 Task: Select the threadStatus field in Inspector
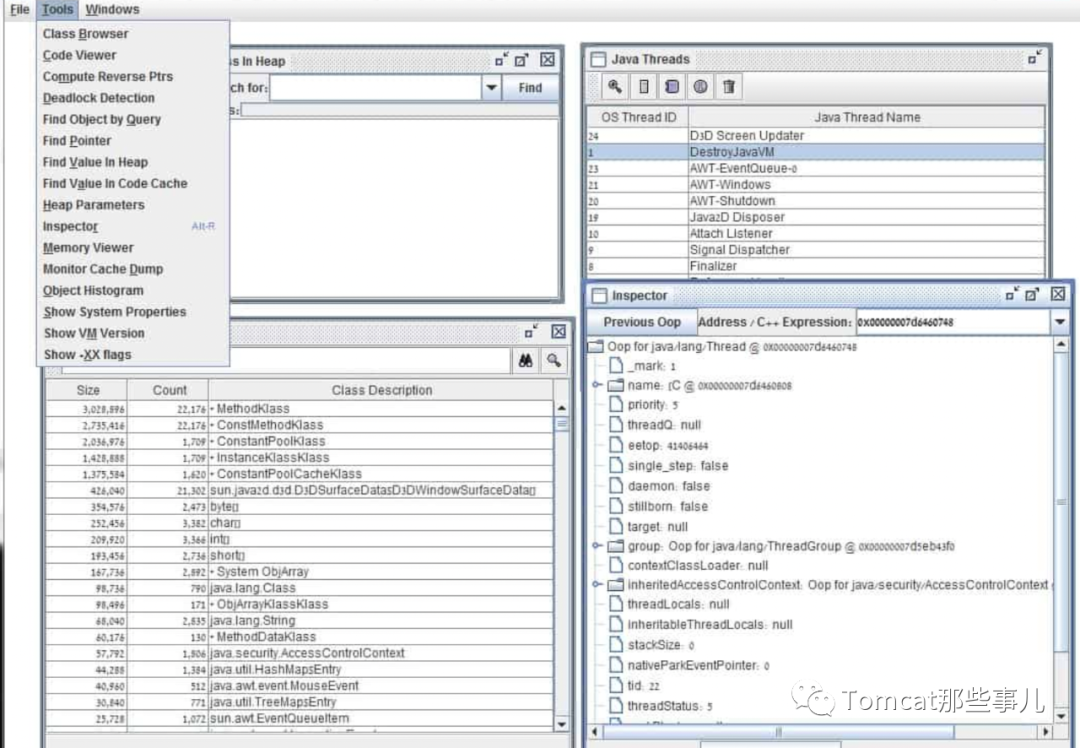click(x=669, y=706)
